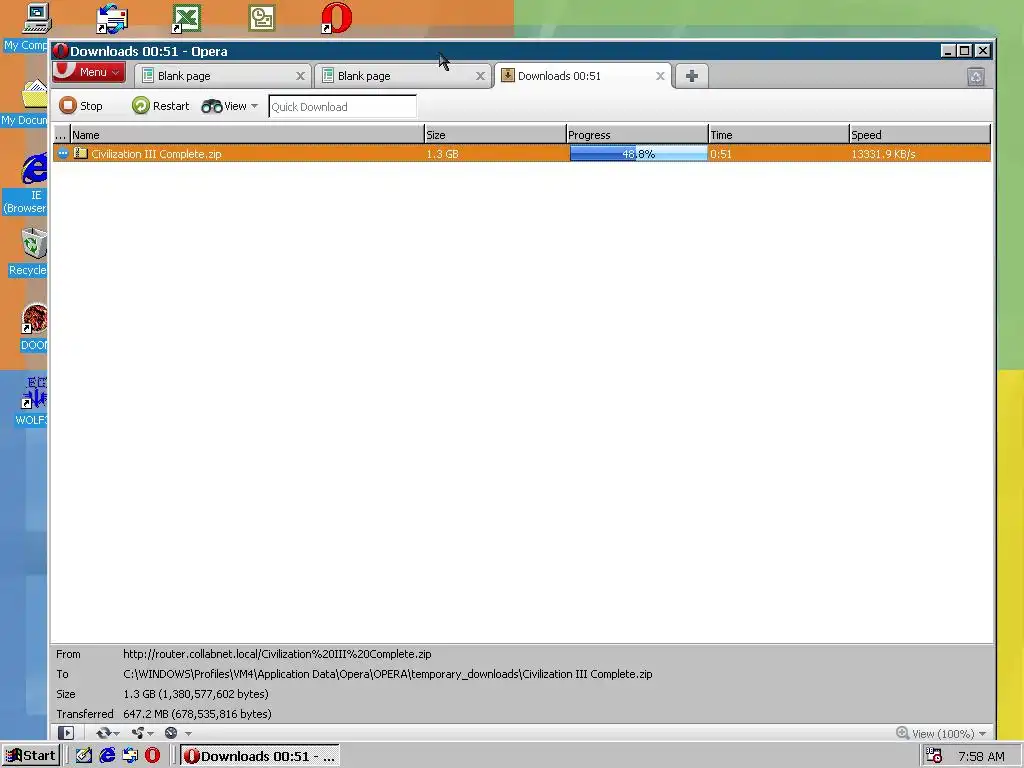Click the 48.8% progress bar

point(638,153)
